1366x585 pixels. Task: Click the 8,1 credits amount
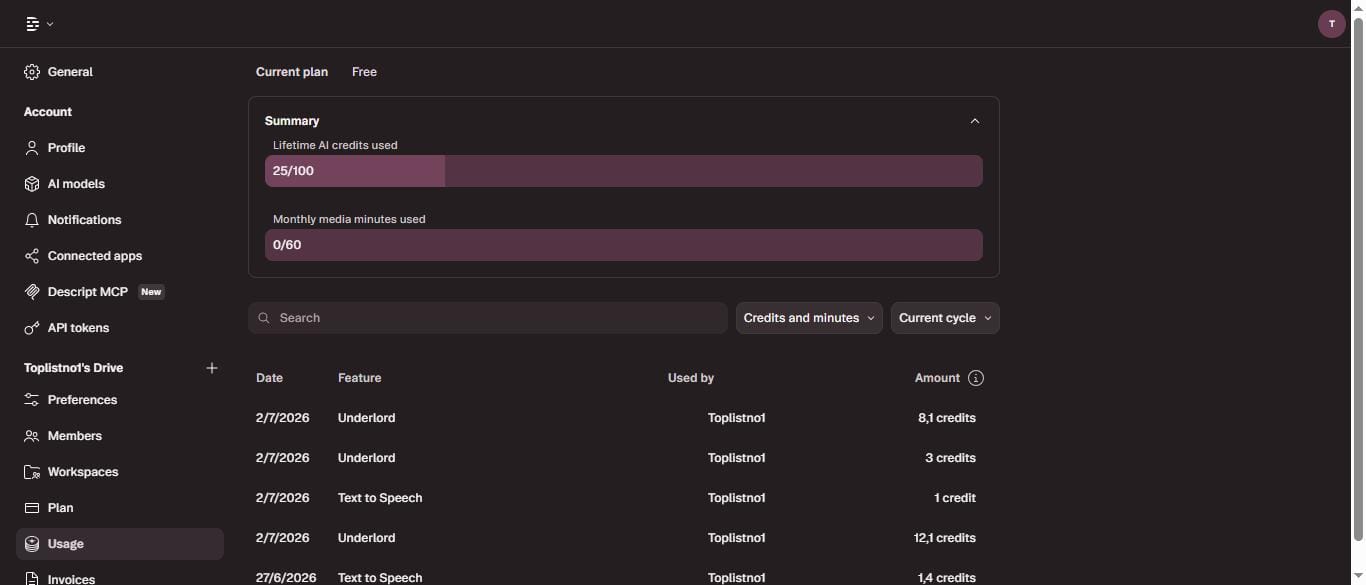947,418
